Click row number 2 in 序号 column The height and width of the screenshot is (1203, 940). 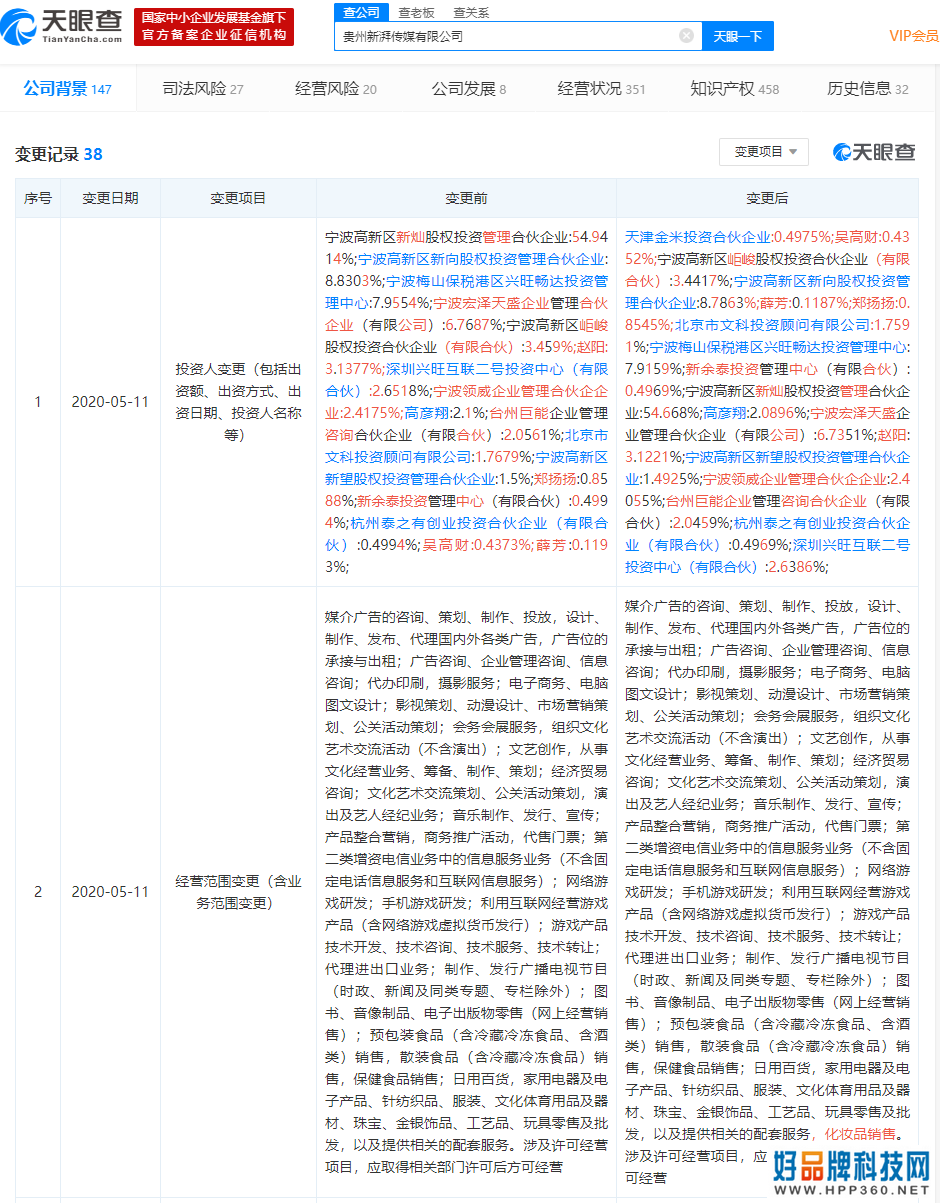[x=38, y=892]
